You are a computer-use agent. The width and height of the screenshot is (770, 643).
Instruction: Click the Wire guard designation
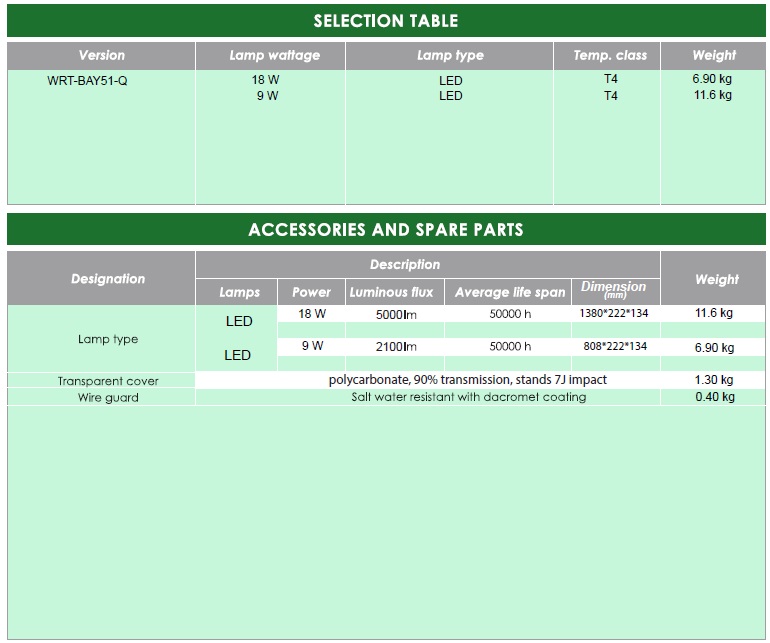[x=108, y=397]
